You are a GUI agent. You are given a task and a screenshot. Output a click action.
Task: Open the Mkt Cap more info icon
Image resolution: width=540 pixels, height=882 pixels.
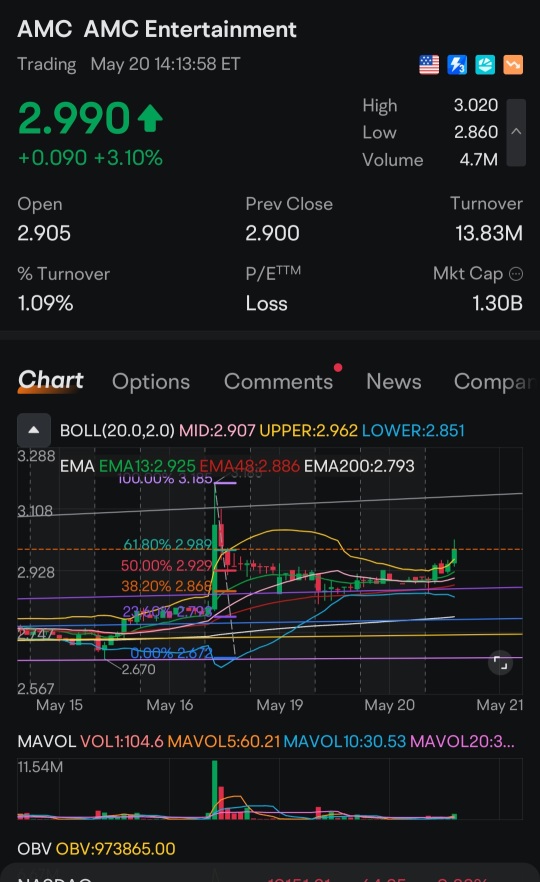pyautogui.click(x=516, y=274)
